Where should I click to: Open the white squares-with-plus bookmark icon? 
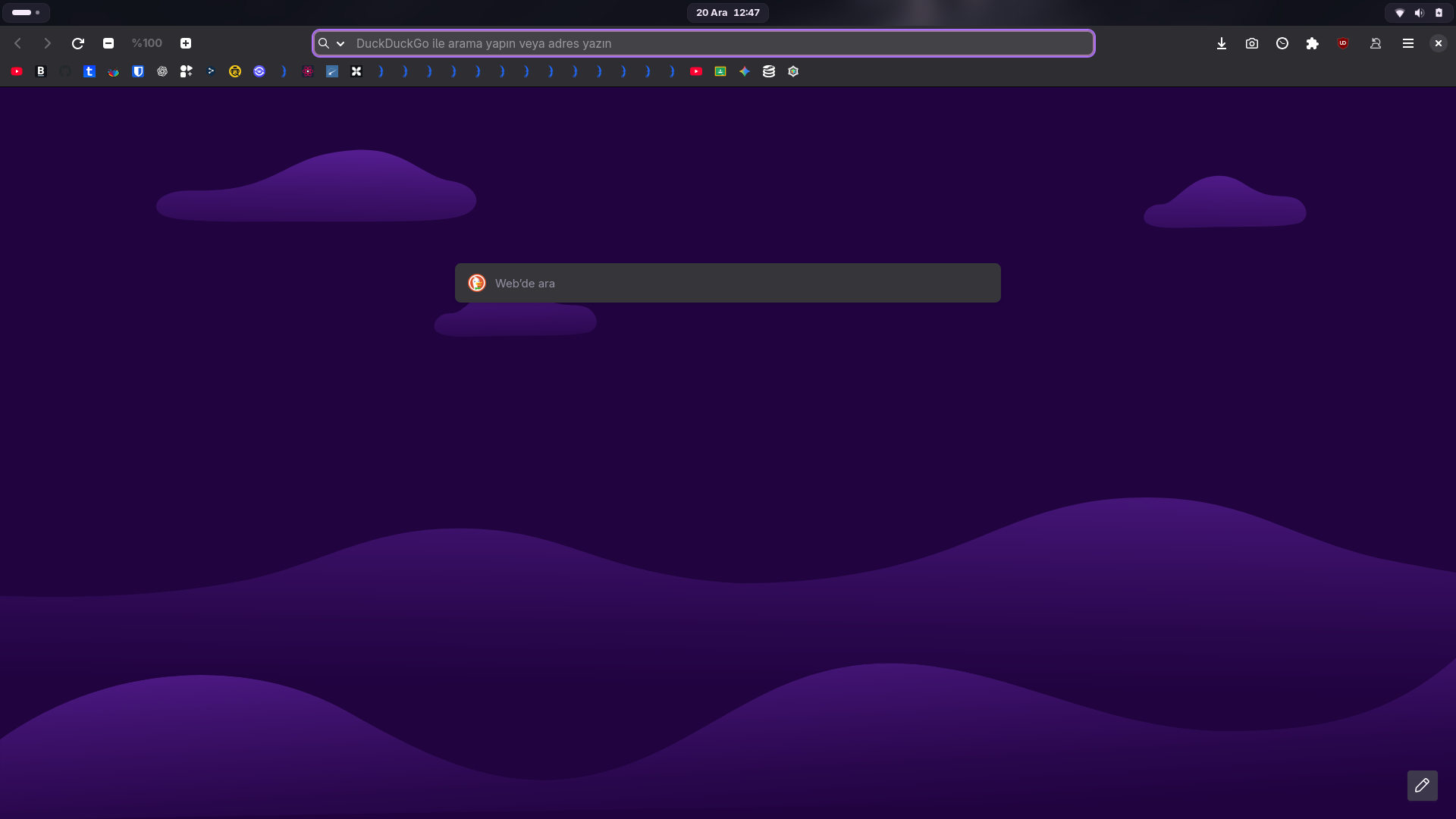click(x=187, y=71)
